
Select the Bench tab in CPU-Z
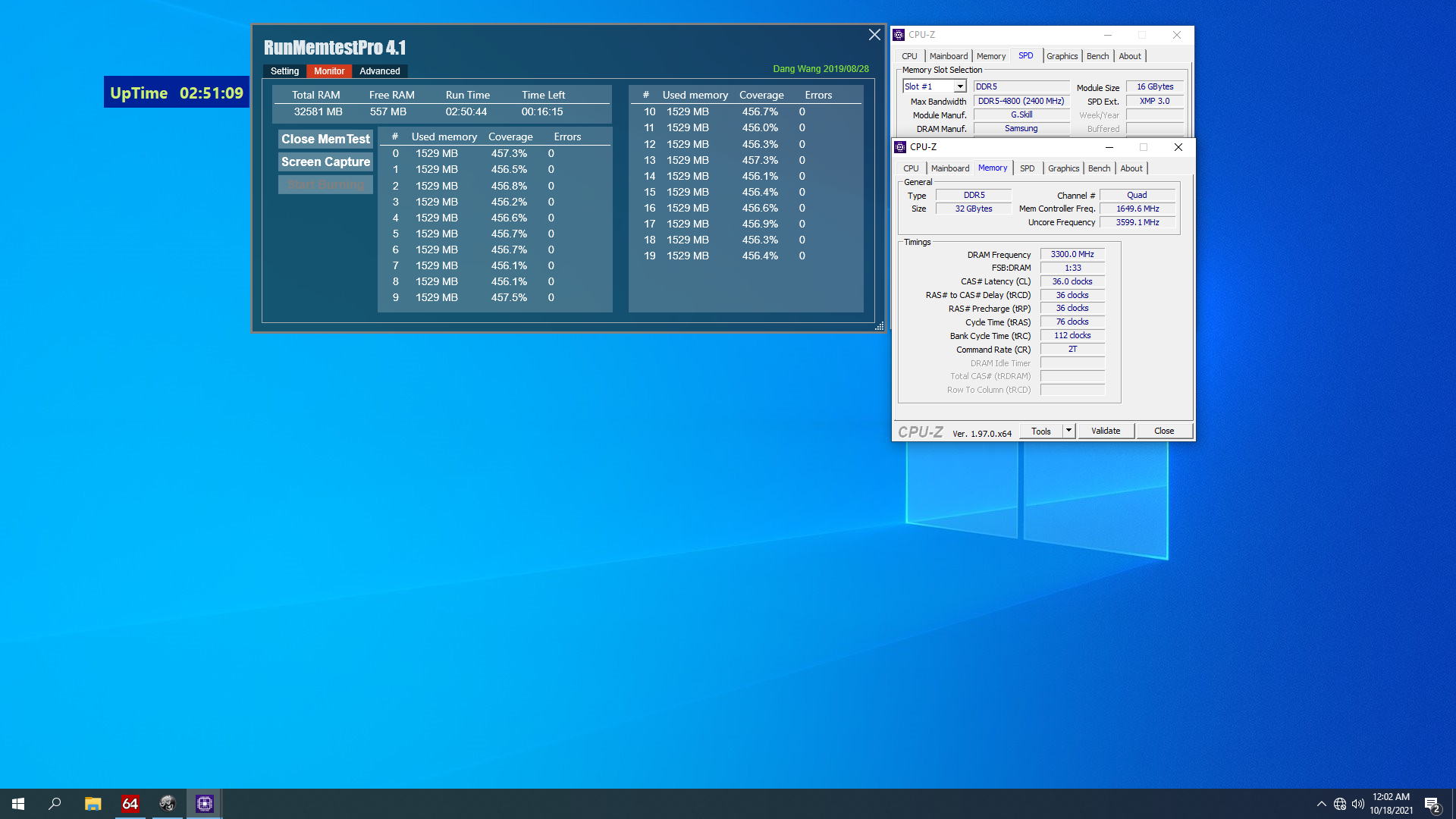click(x=1098, y=168)
